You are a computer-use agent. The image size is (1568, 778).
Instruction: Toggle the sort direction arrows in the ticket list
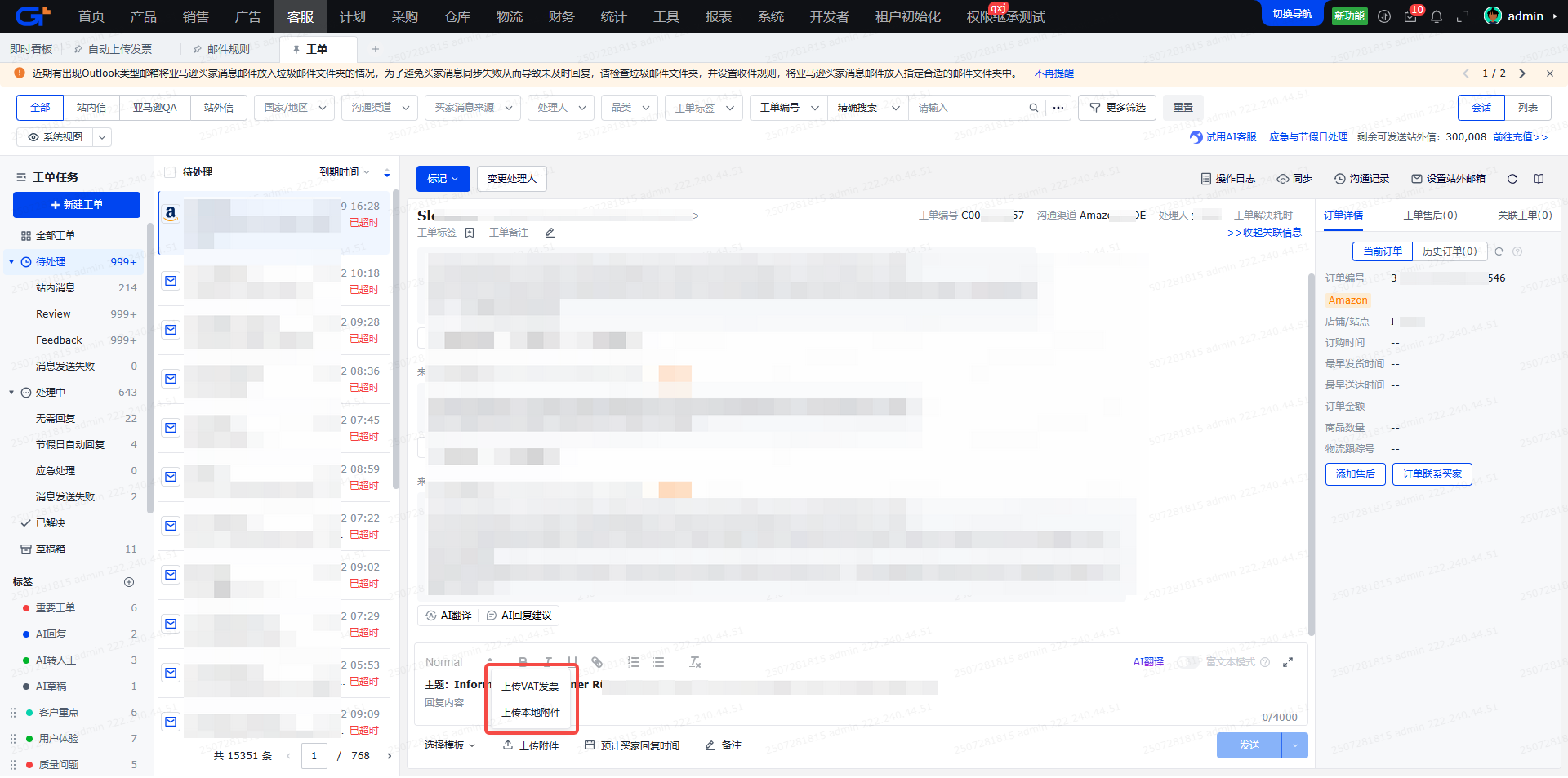(387, 173)
